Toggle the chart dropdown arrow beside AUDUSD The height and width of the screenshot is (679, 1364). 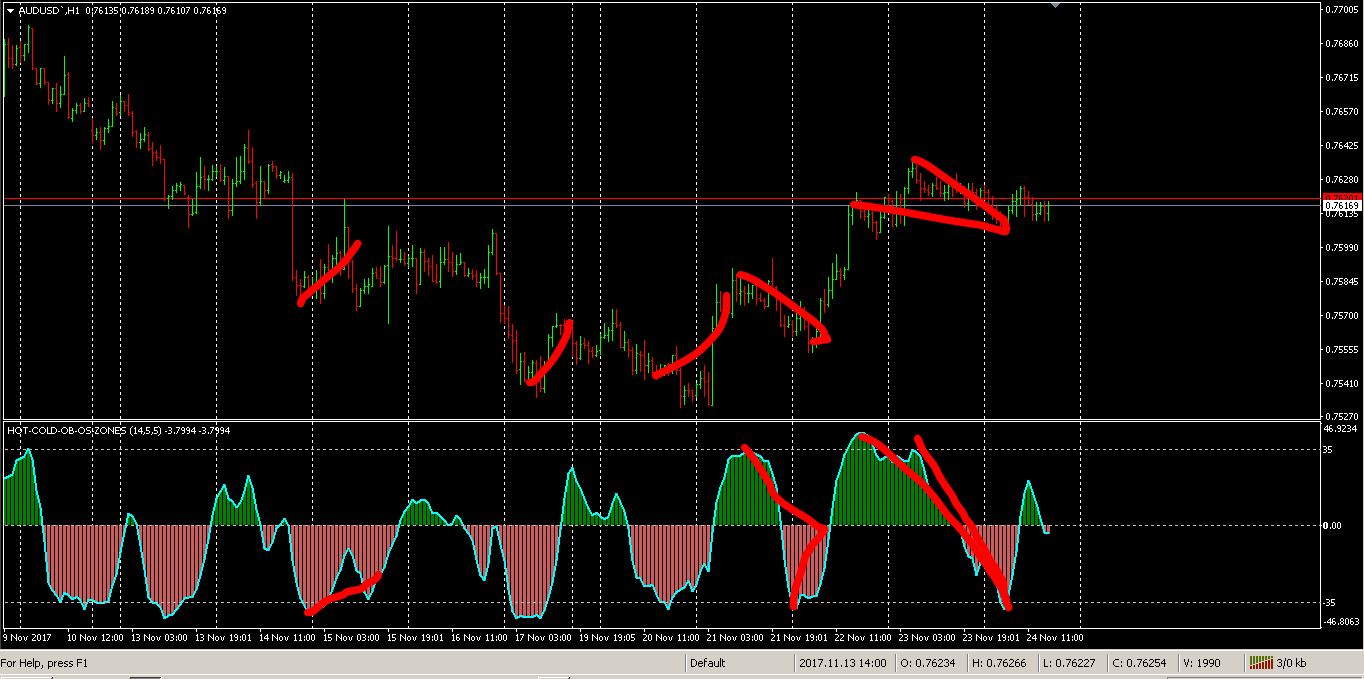point(11,11)
